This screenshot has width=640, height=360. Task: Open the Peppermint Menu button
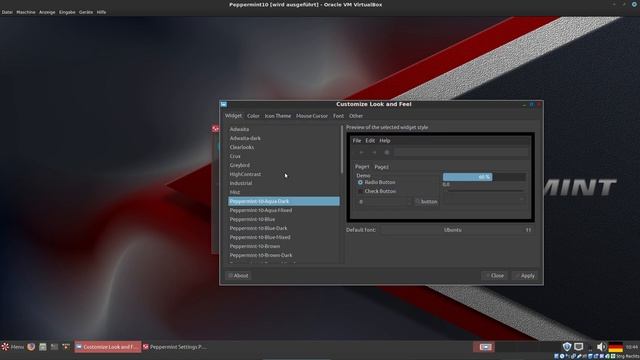[x=13, y=347]
